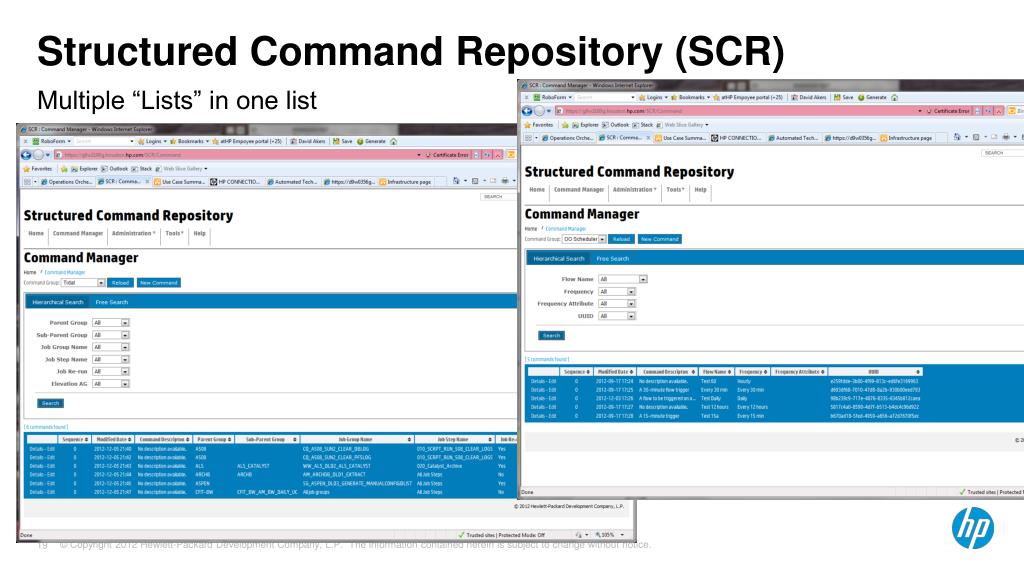Click pink address bar in left window
Viewport: 1024px width, 576px height.
coord(238,155)
